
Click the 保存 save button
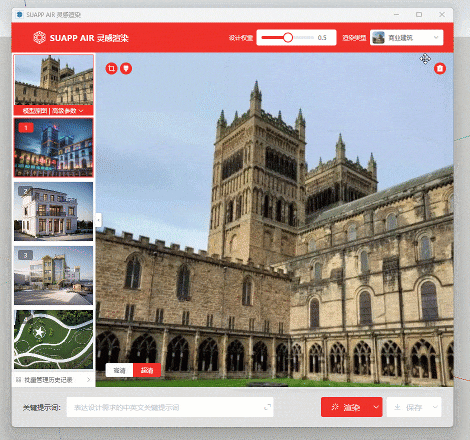pyautogui.click(x=408, y=407)
